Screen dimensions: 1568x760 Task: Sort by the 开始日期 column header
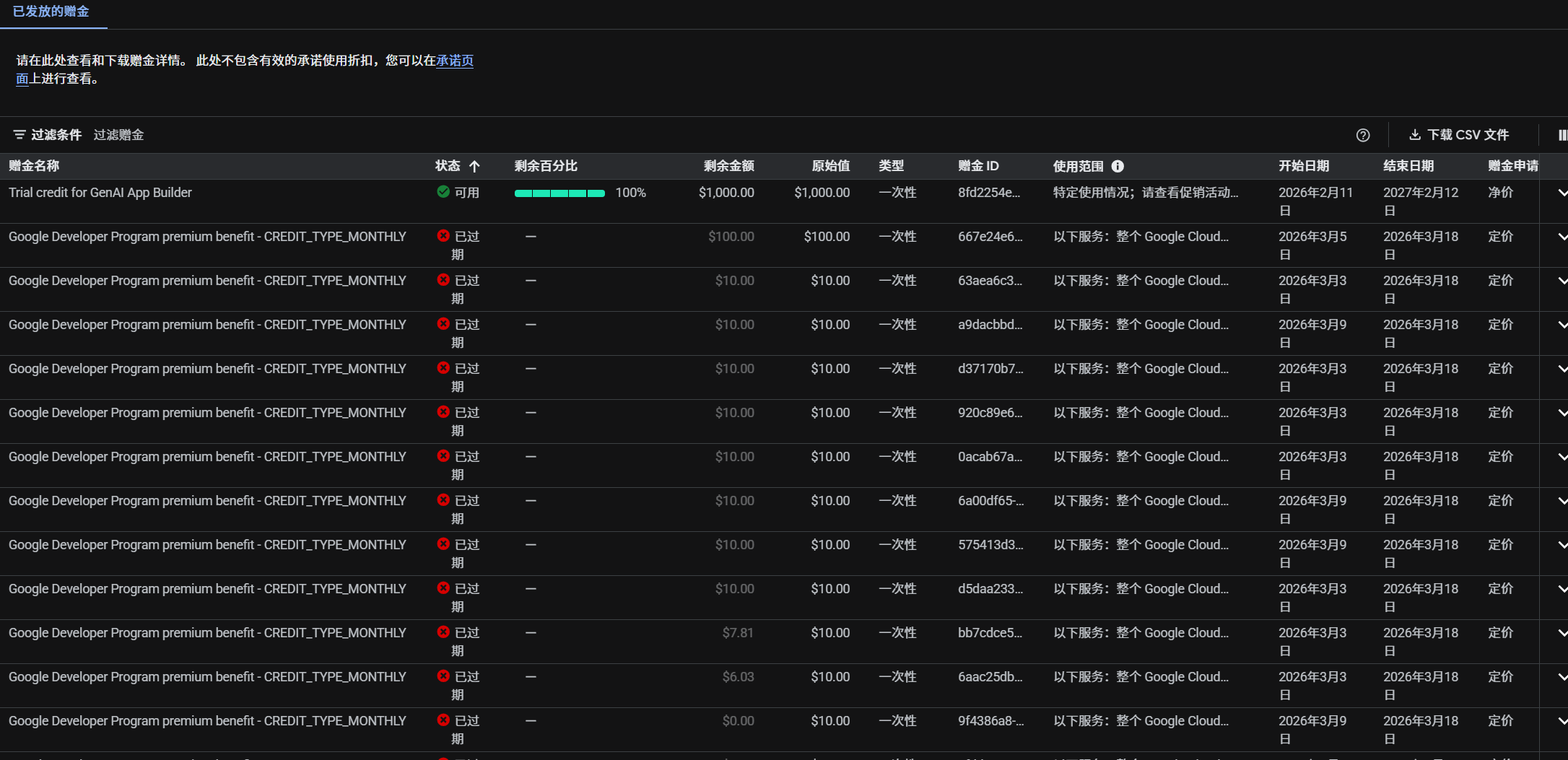click(1304, 166)
